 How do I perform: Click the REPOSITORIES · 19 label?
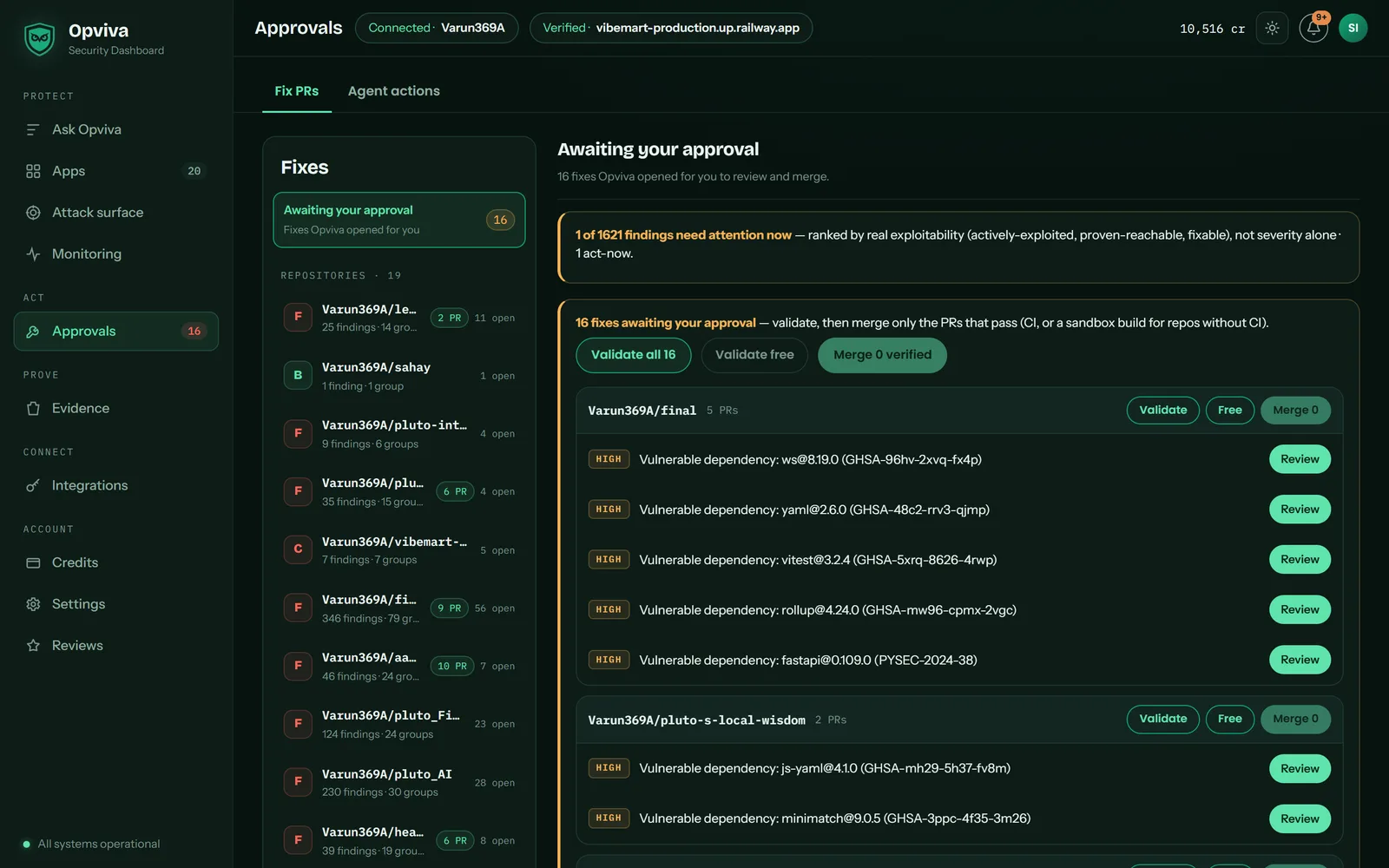click(x=340, y=276)
